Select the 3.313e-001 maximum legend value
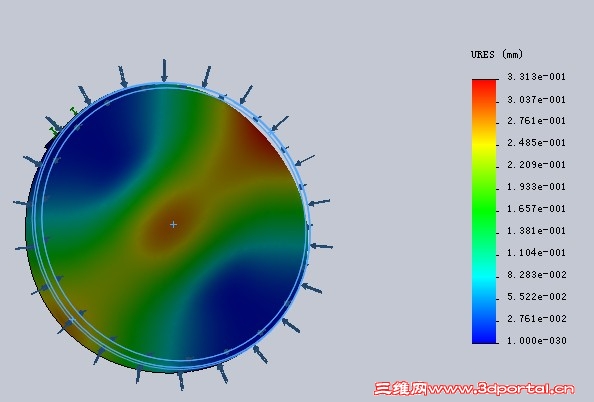Screen dimensions: 594x402 click(536, 77)
